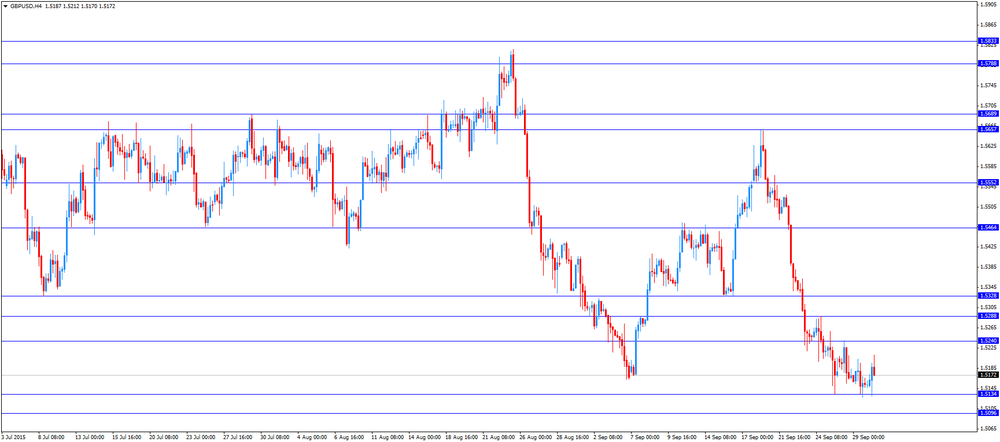Select the 1.5096 horizontal line price tag
This screenshot has height=442, width=1000.
[988, 413]
